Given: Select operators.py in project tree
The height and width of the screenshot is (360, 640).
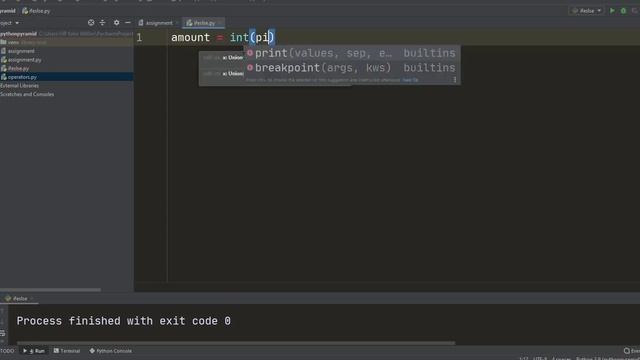Looking at the screenshot, I should tap(67, 77).
